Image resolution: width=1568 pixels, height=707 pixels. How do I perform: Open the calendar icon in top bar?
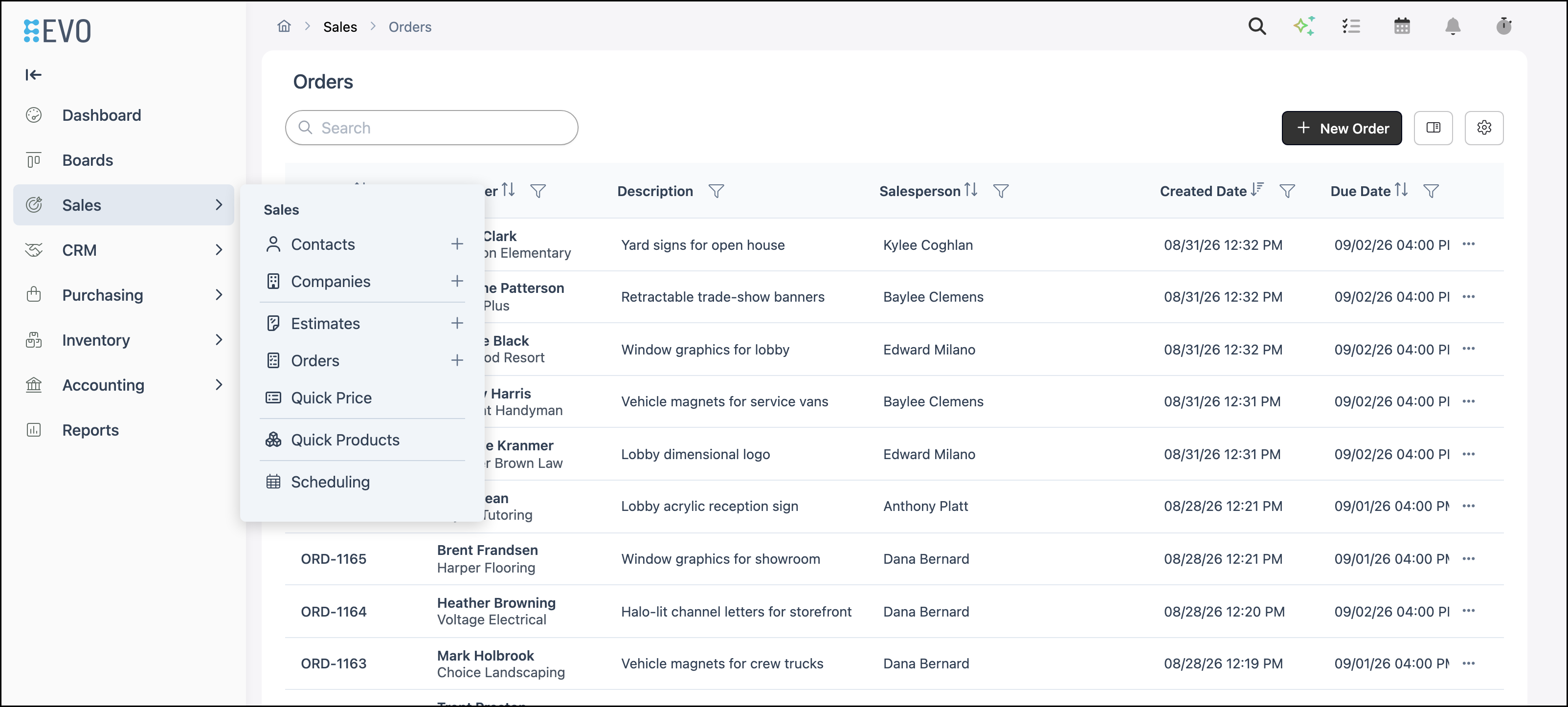1402,26
